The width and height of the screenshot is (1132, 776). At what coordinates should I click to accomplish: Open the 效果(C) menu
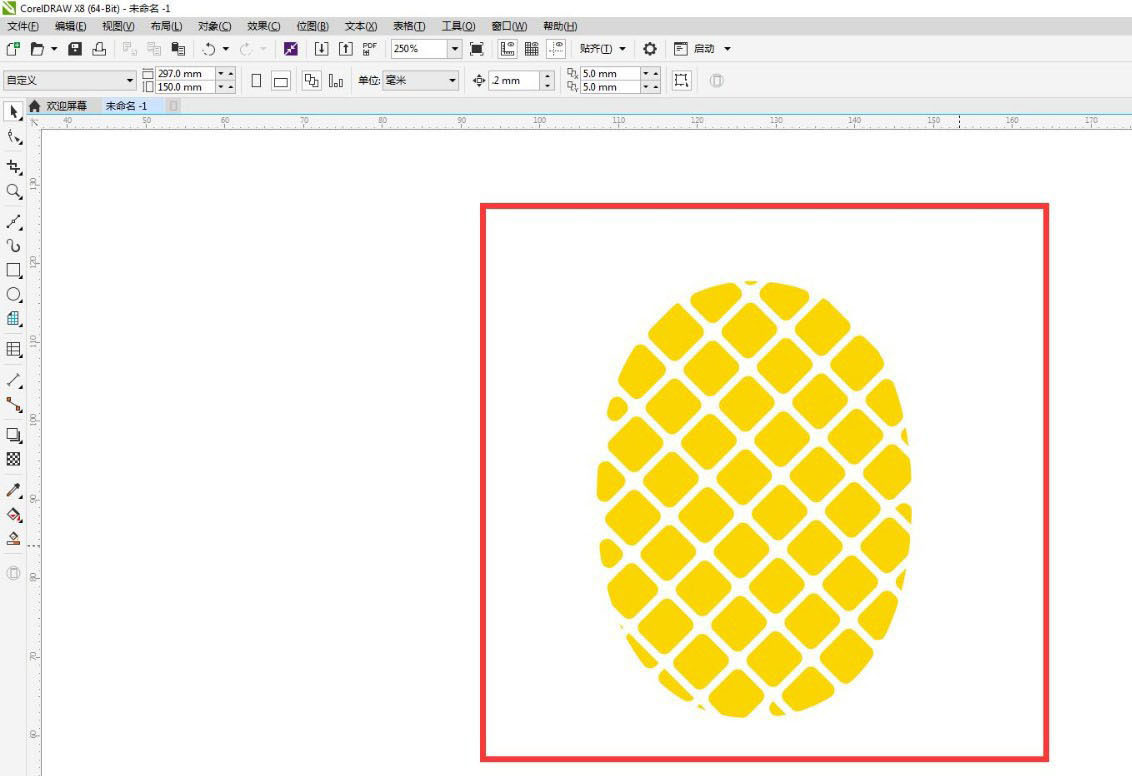(x=263, y=26)
